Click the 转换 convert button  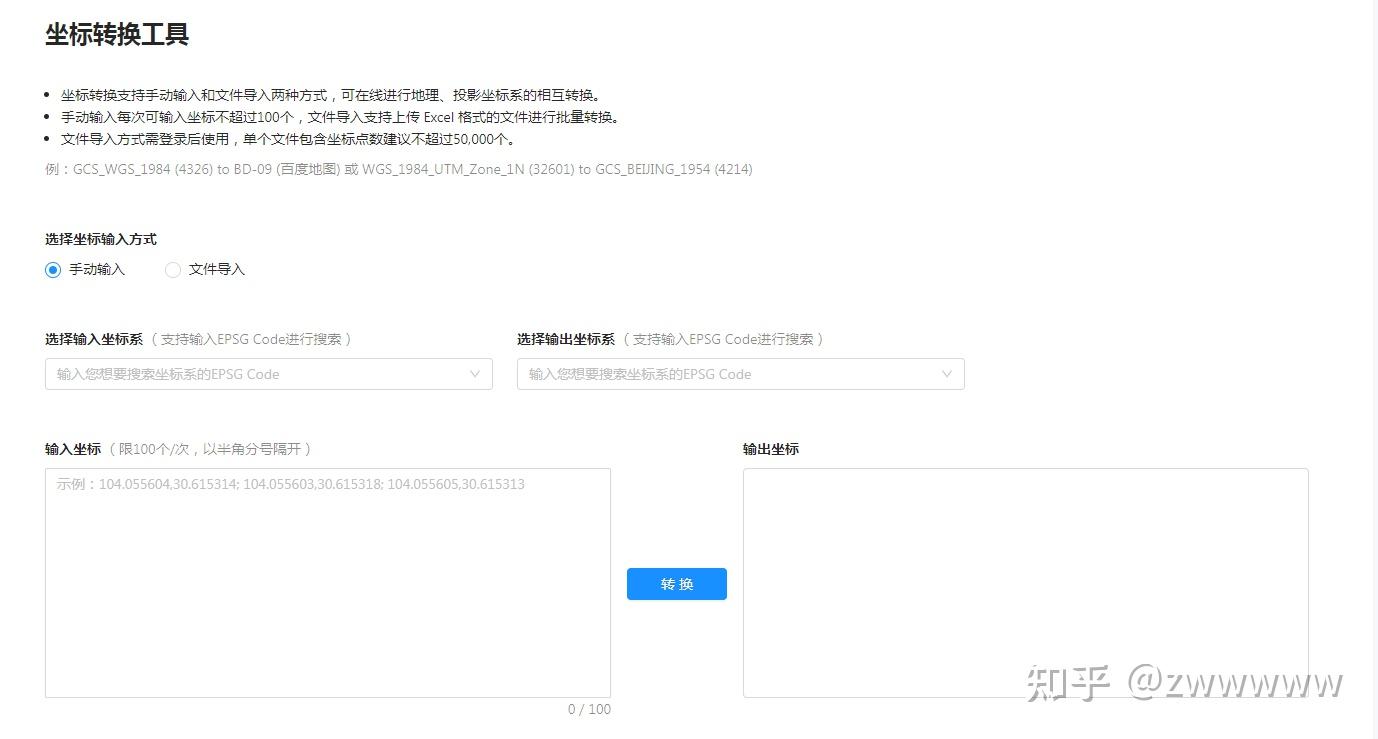[x=676, y=584]
